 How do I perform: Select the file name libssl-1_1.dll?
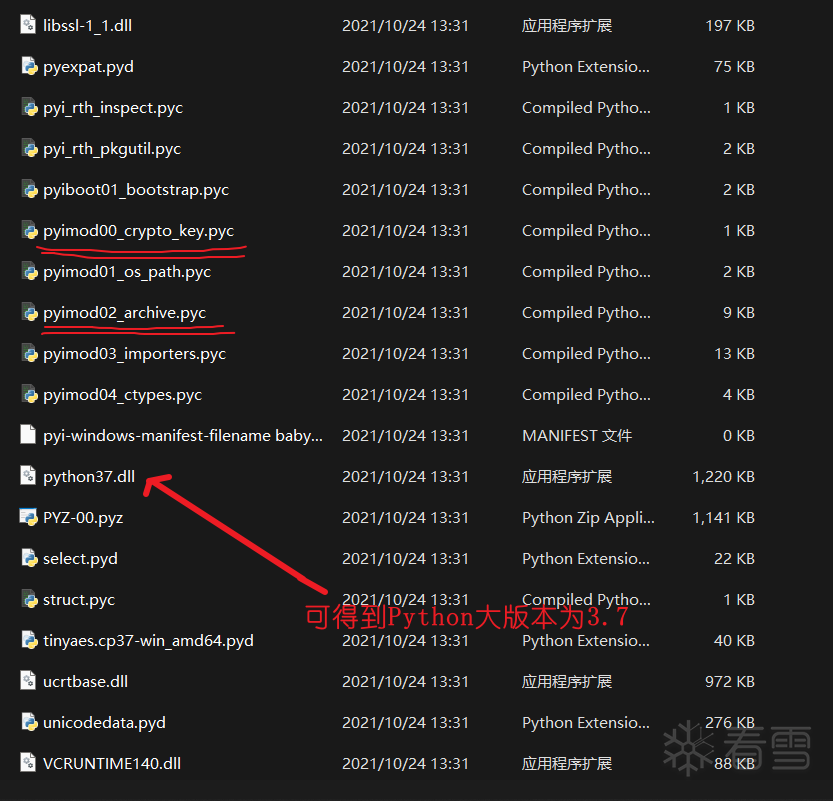[88, 25]
